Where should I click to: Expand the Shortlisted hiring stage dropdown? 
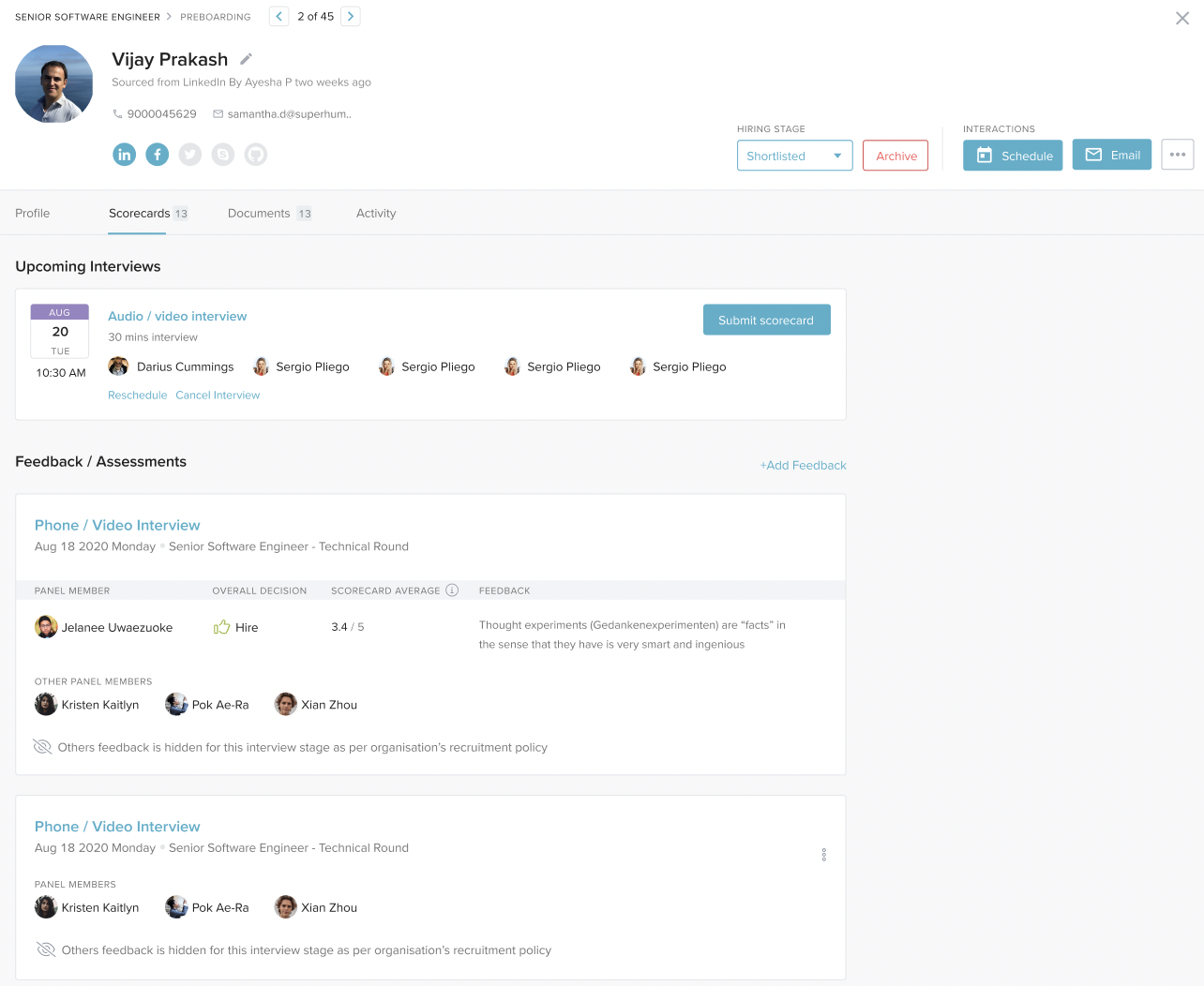click(x=794, y=156)
